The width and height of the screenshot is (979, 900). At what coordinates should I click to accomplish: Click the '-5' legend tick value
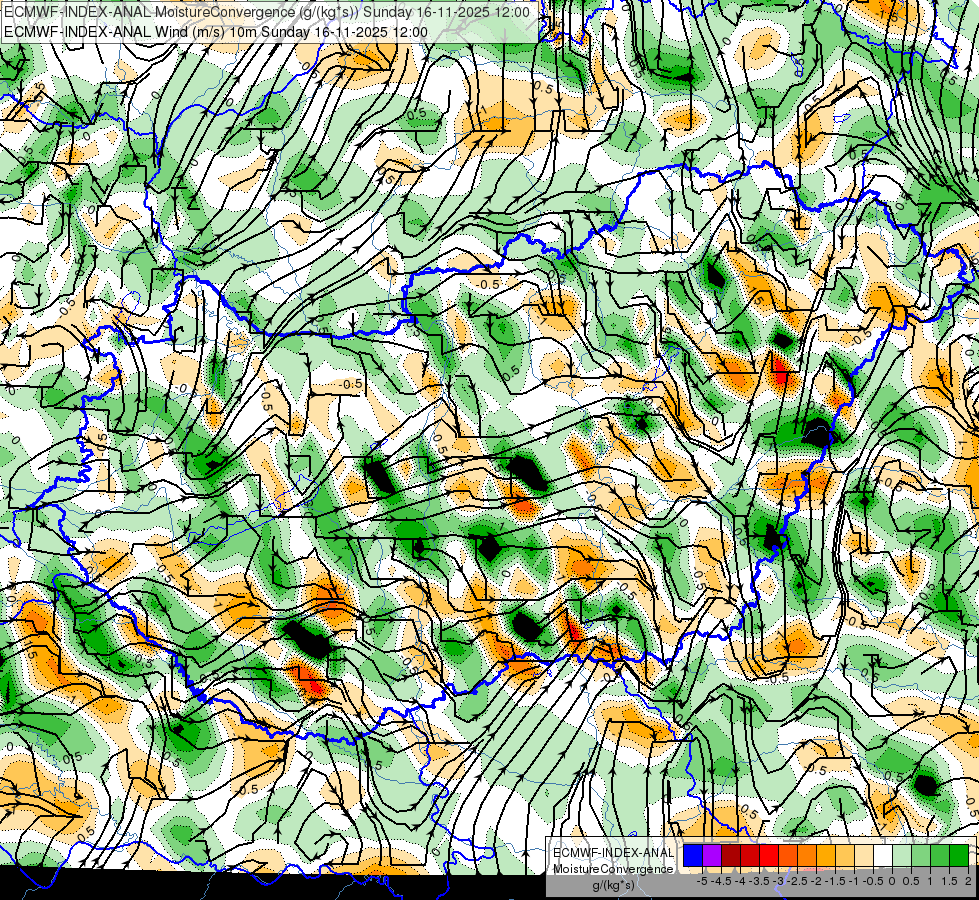click(702, 881)
